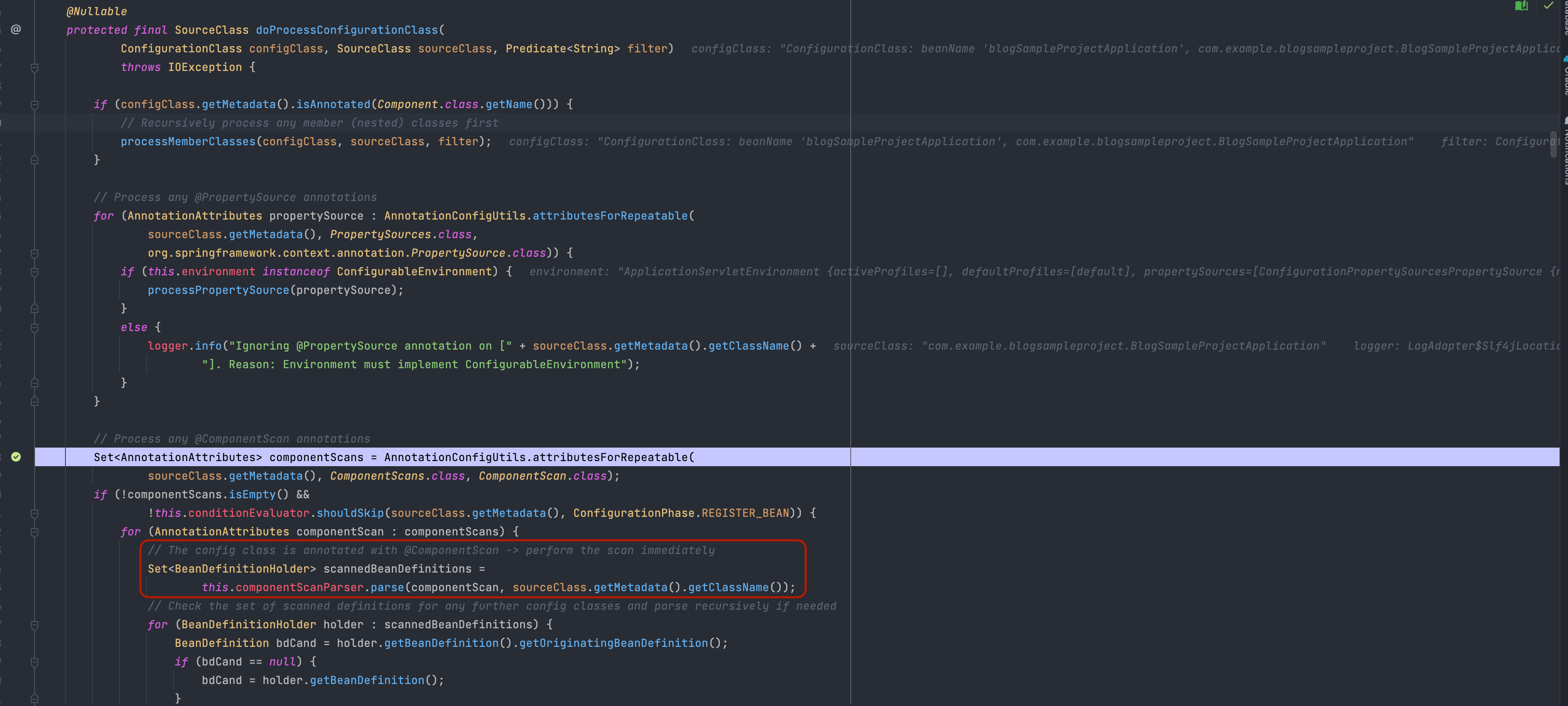Collapse the method body at throws IOException
1568x706 pixels.
click(x=35, y=68)
